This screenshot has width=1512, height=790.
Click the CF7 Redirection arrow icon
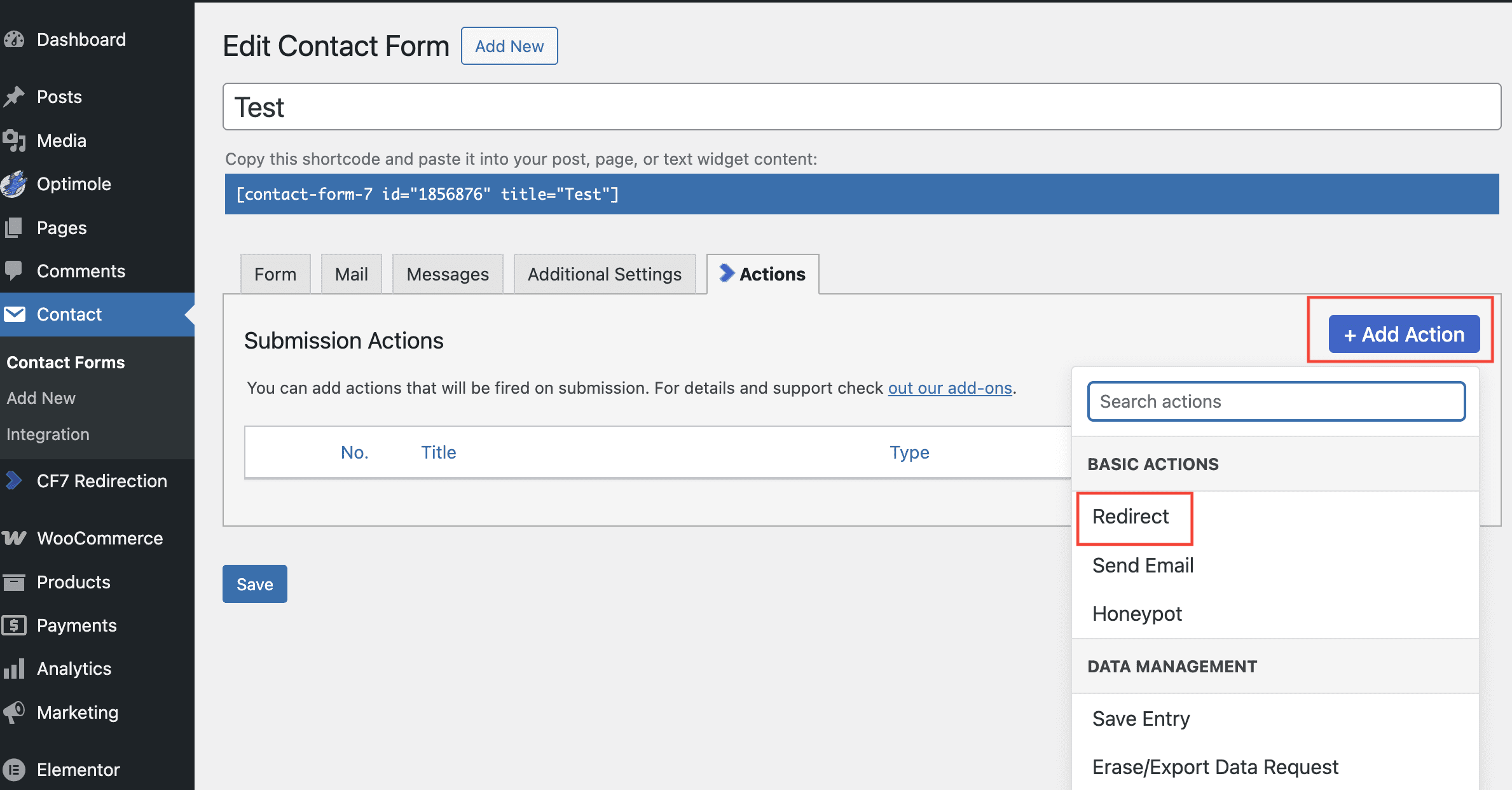14,481
